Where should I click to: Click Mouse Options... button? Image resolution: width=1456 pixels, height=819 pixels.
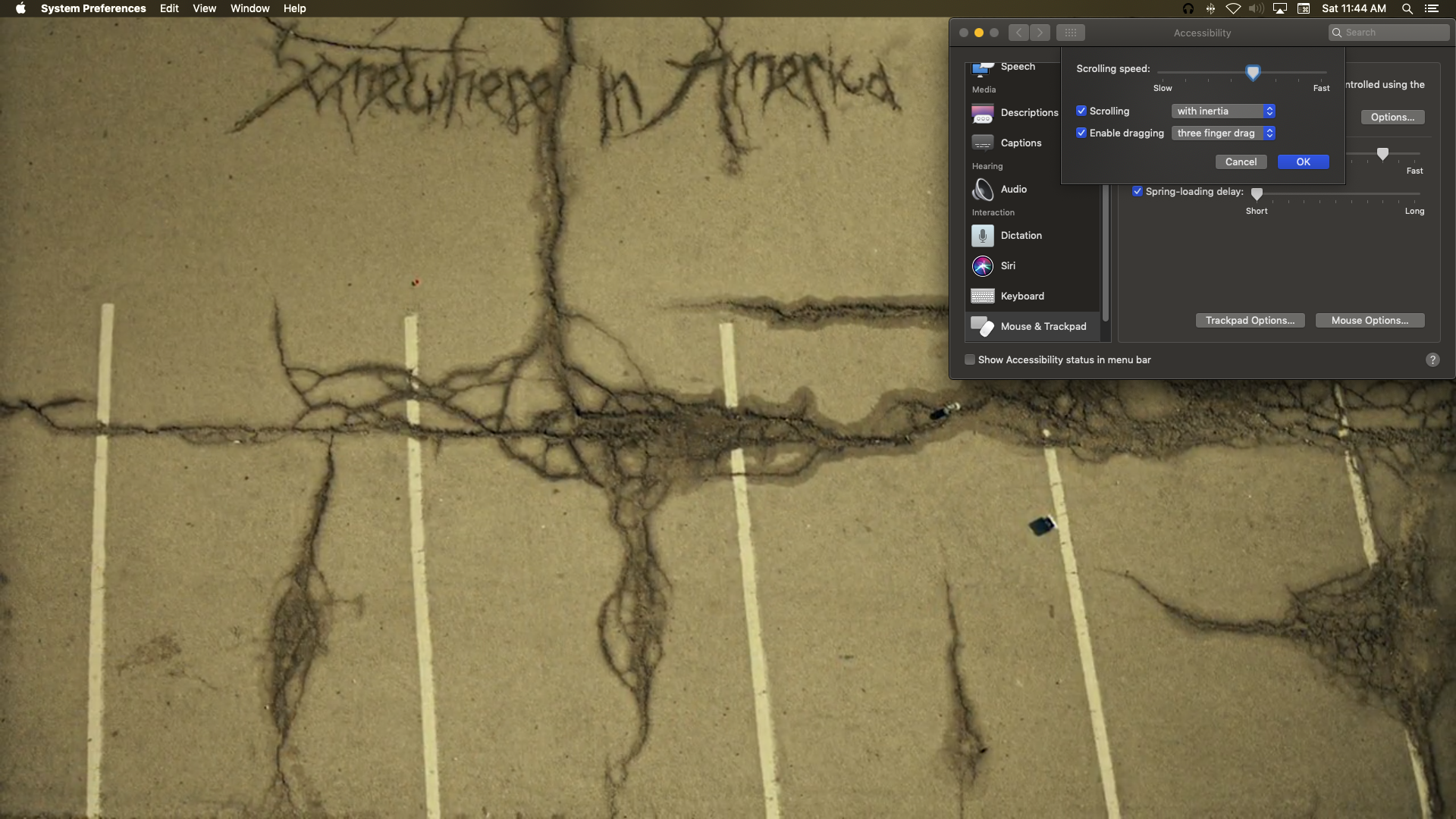[x=1370, y=321]
